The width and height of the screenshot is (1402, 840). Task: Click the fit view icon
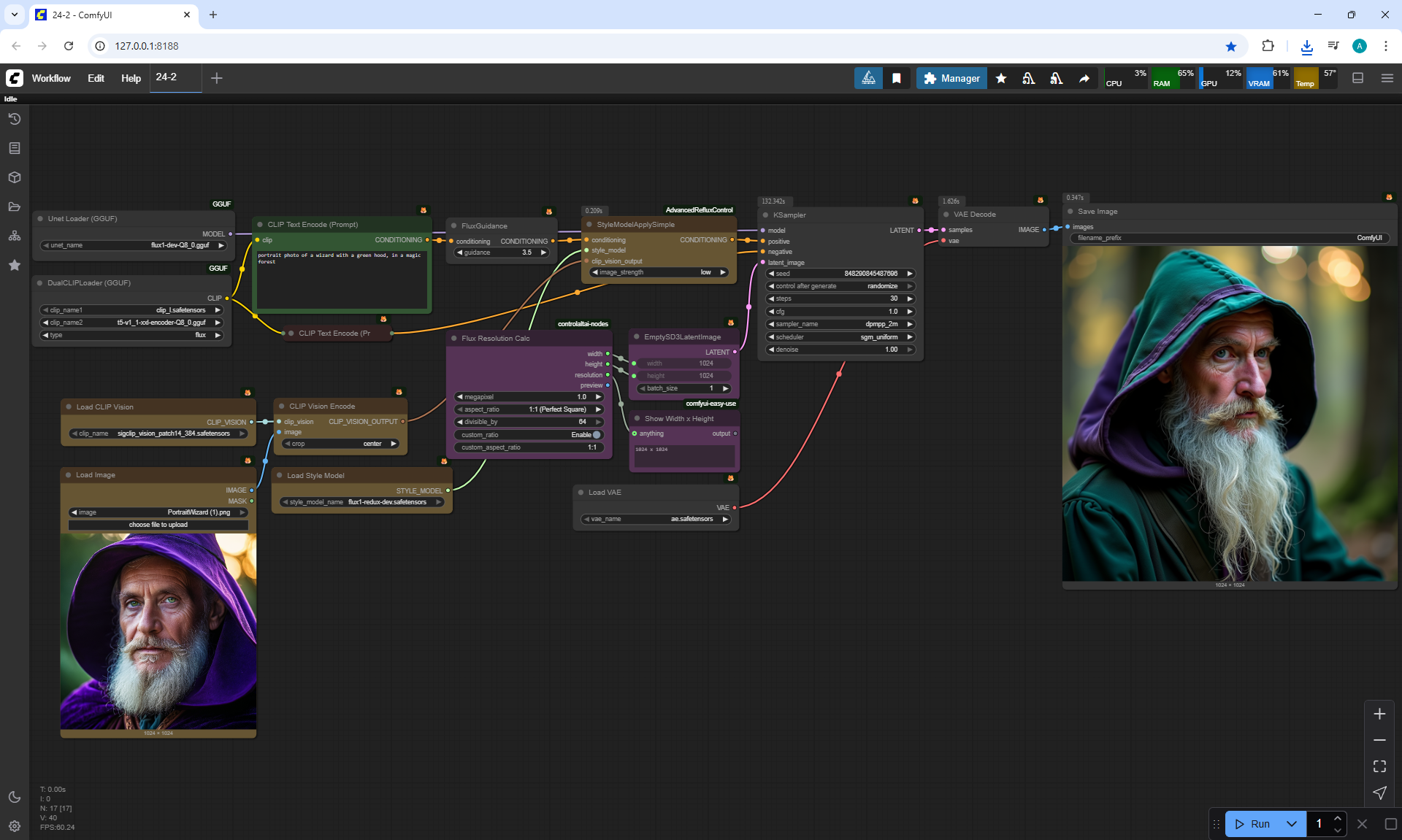pos(1379,766)
